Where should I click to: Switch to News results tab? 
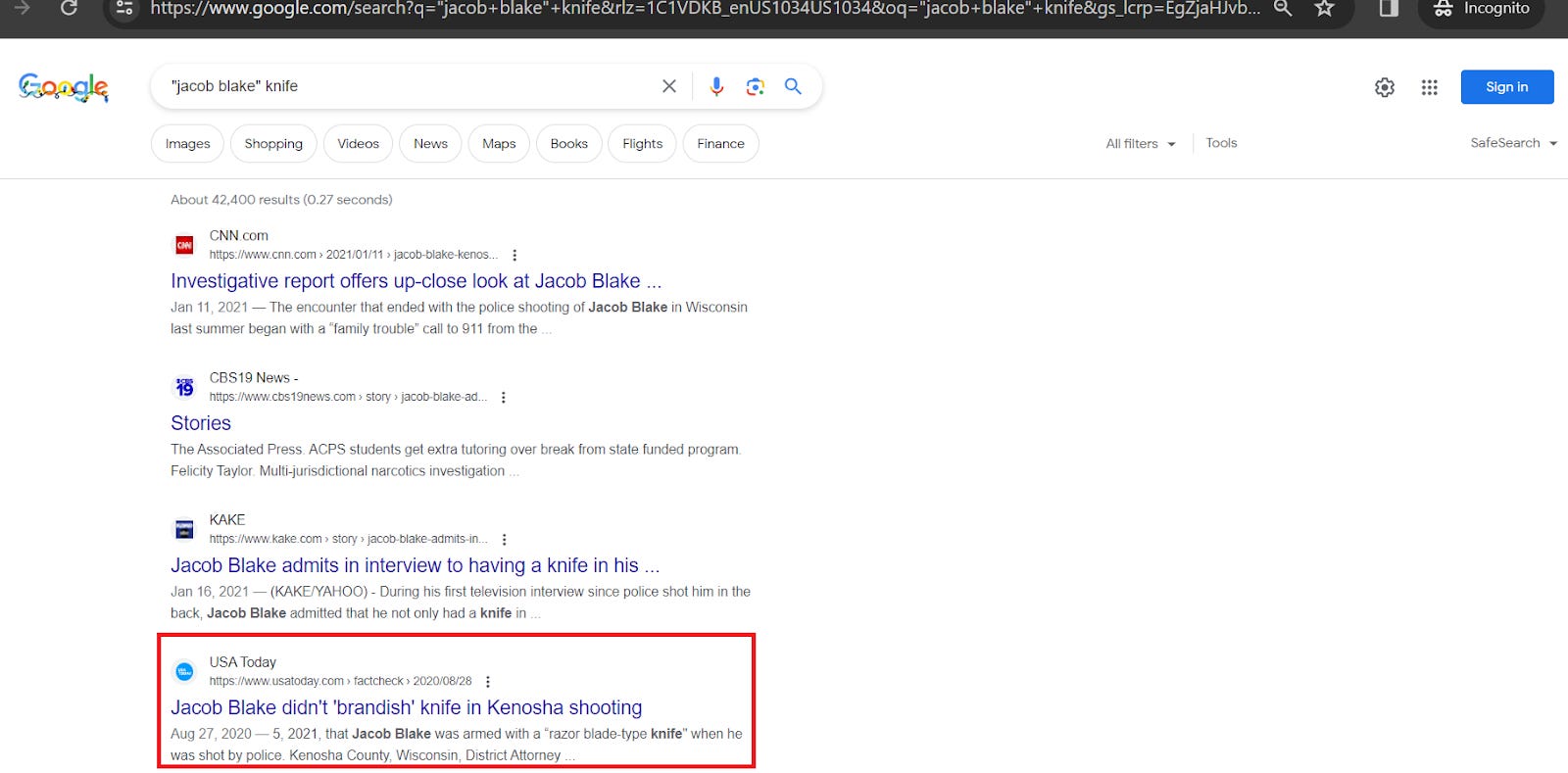click(430, 143)
